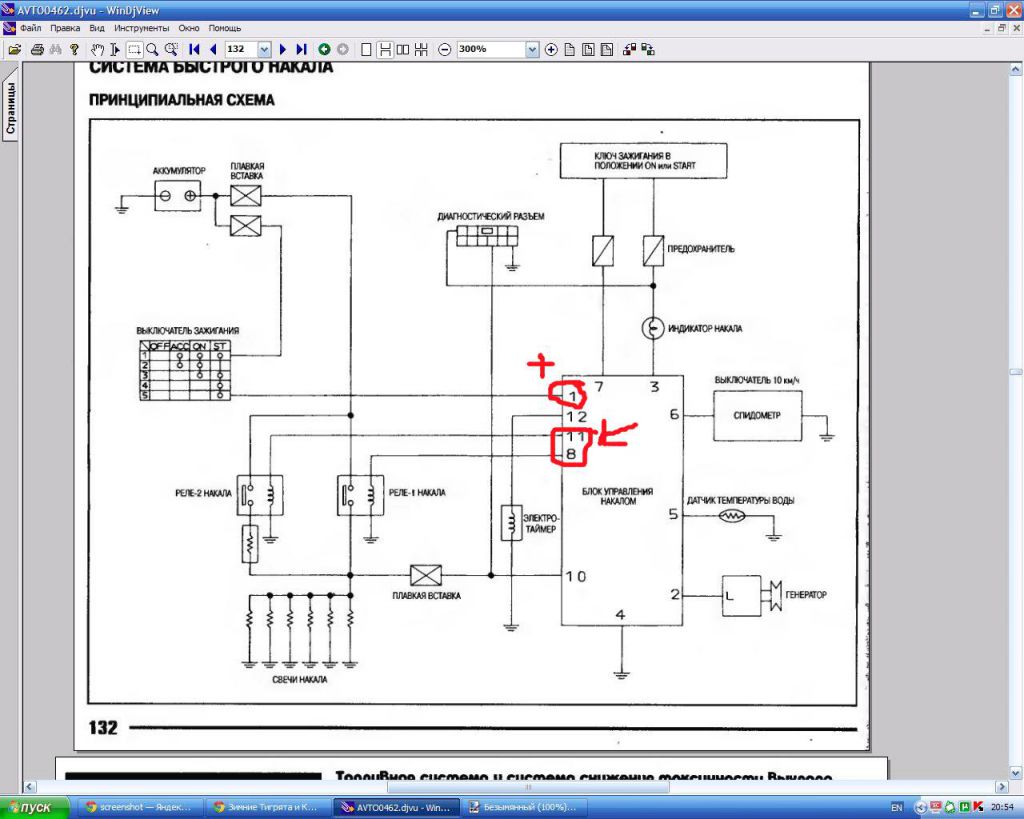Select the magnifier Zoom tool
The height and width of the screenshot is (819, 1024).
(152, 49)
